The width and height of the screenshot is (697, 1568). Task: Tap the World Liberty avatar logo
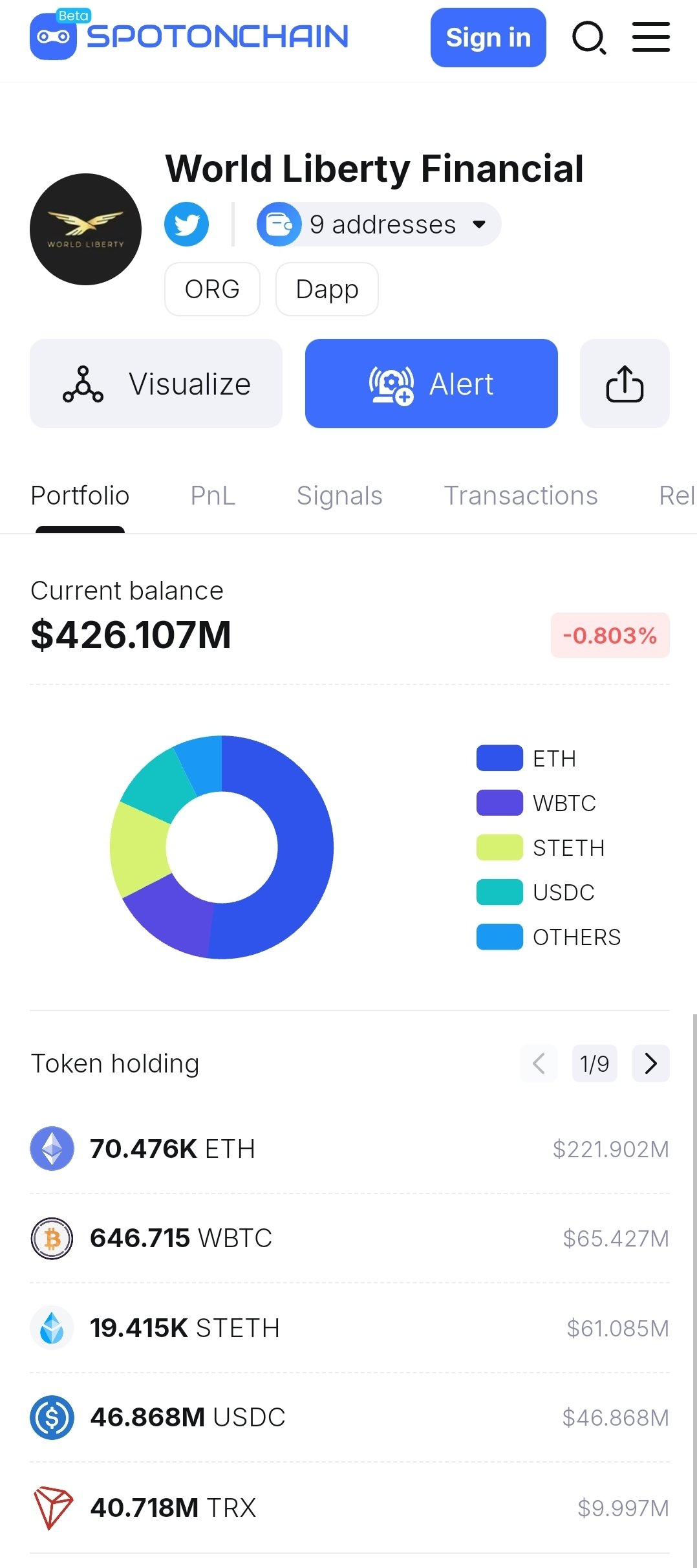tap(85, 229)
